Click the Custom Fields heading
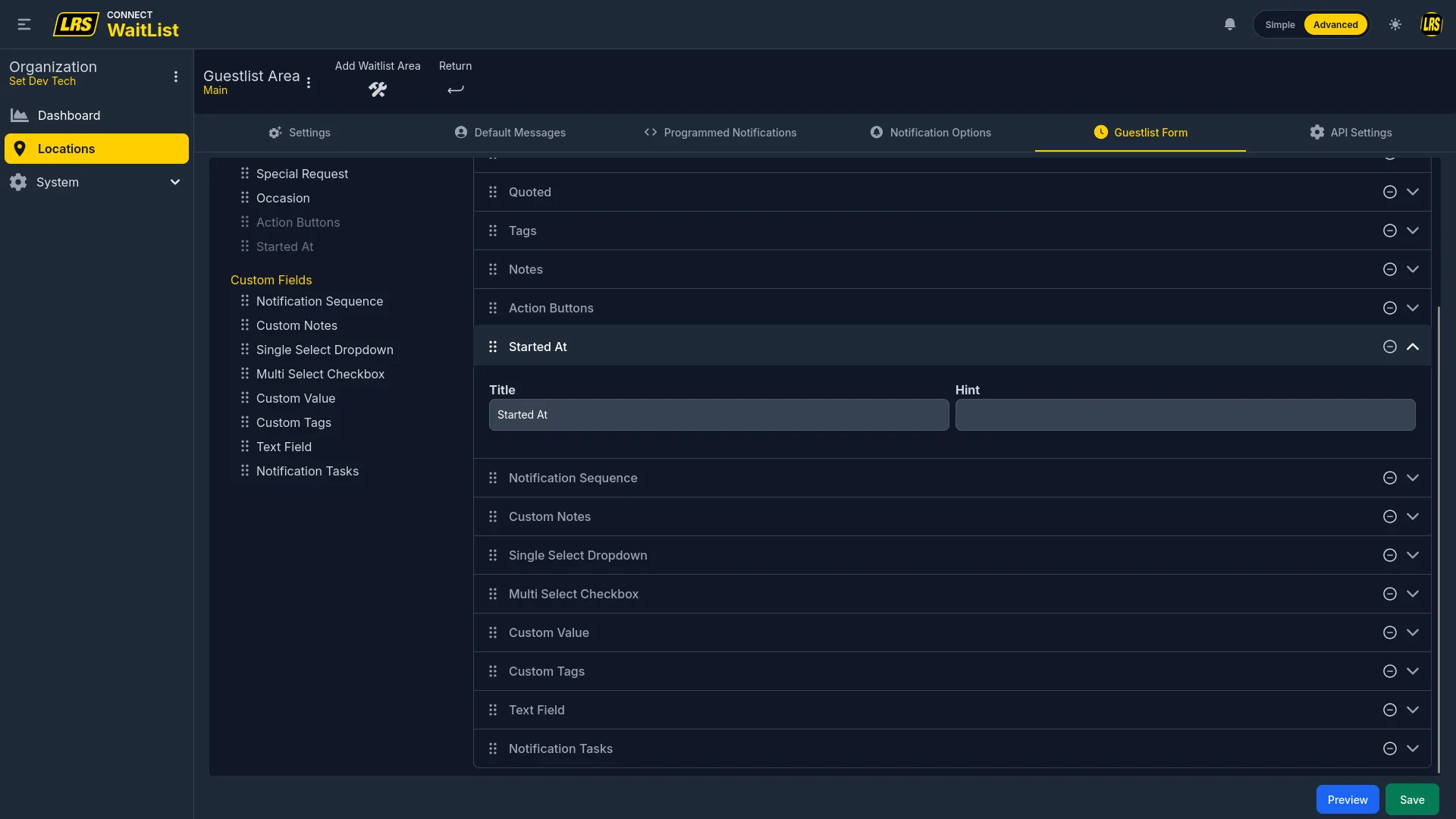 [x=271, y=280]
